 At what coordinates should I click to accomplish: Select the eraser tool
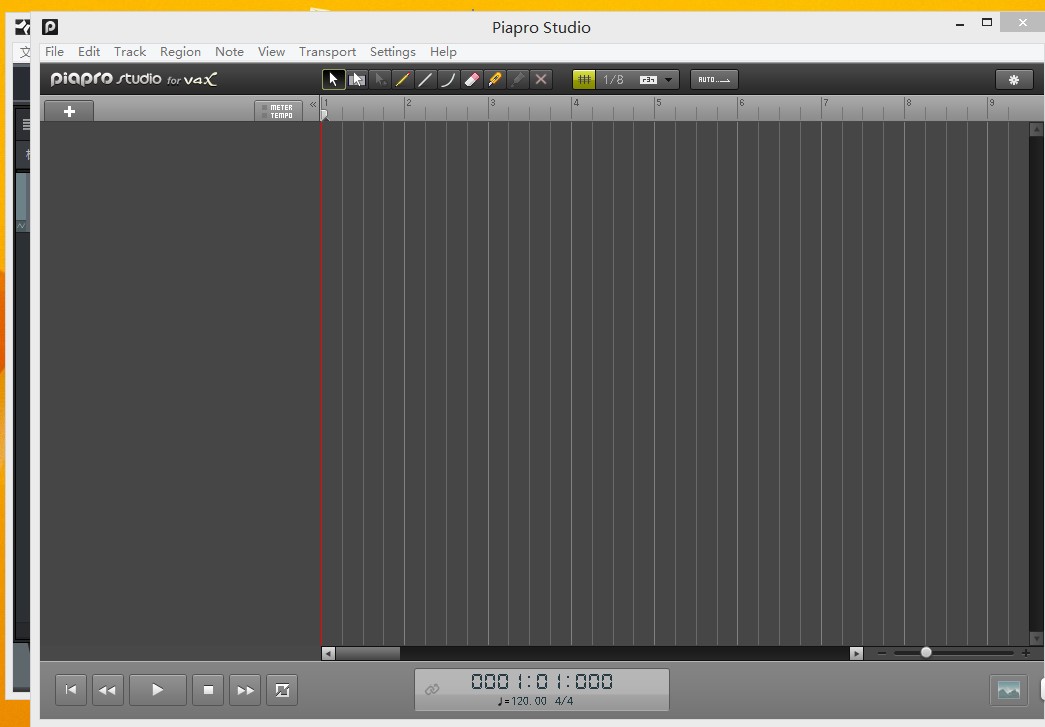point(472,80)
